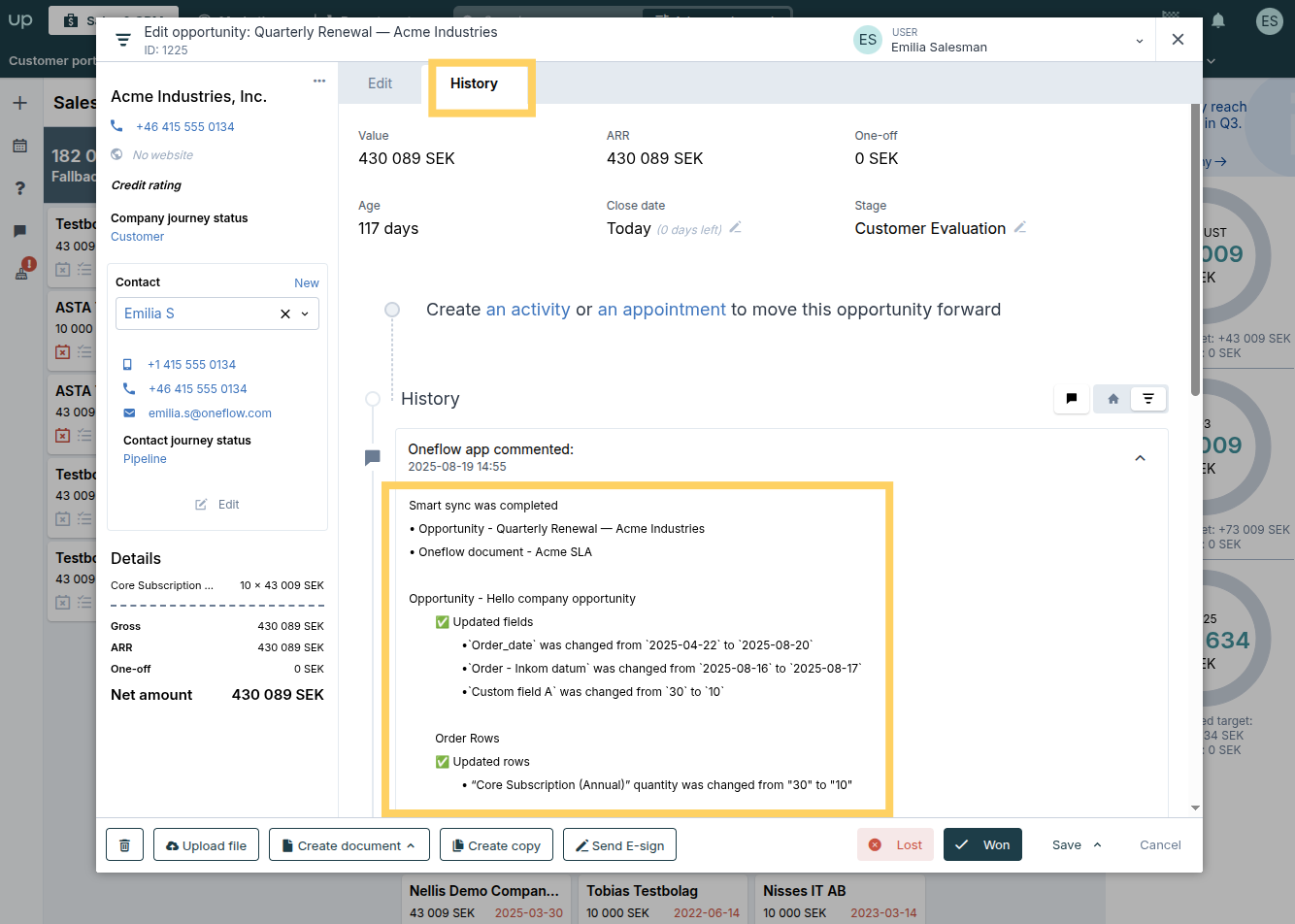The width and height of the screenshot is (1295, 924).
Task: Open Tobias Testbolag card in background board
Action: pyautogui.click(x=664, y=901)
